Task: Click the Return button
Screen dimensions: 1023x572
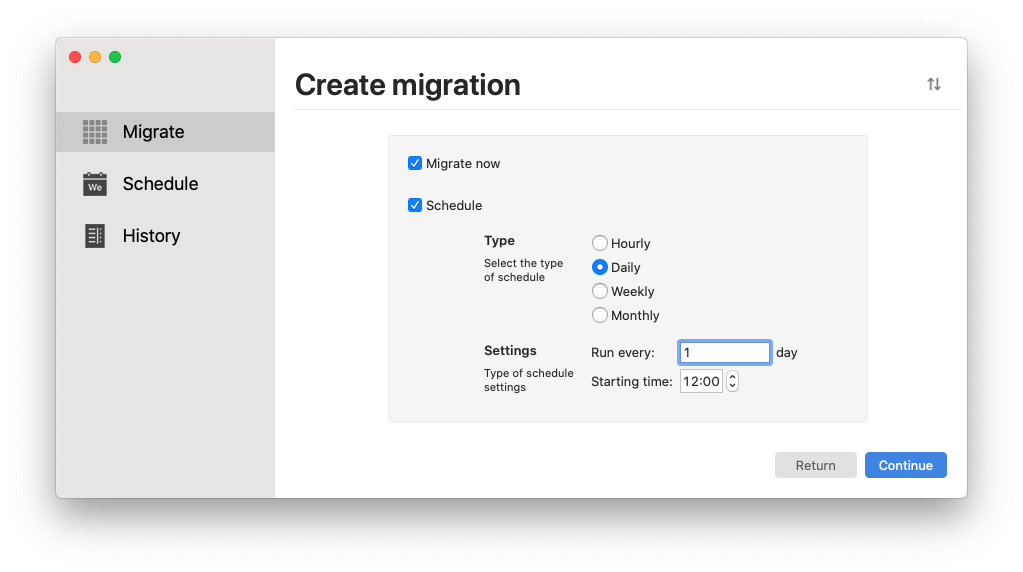Action: (x=816, y=465)
